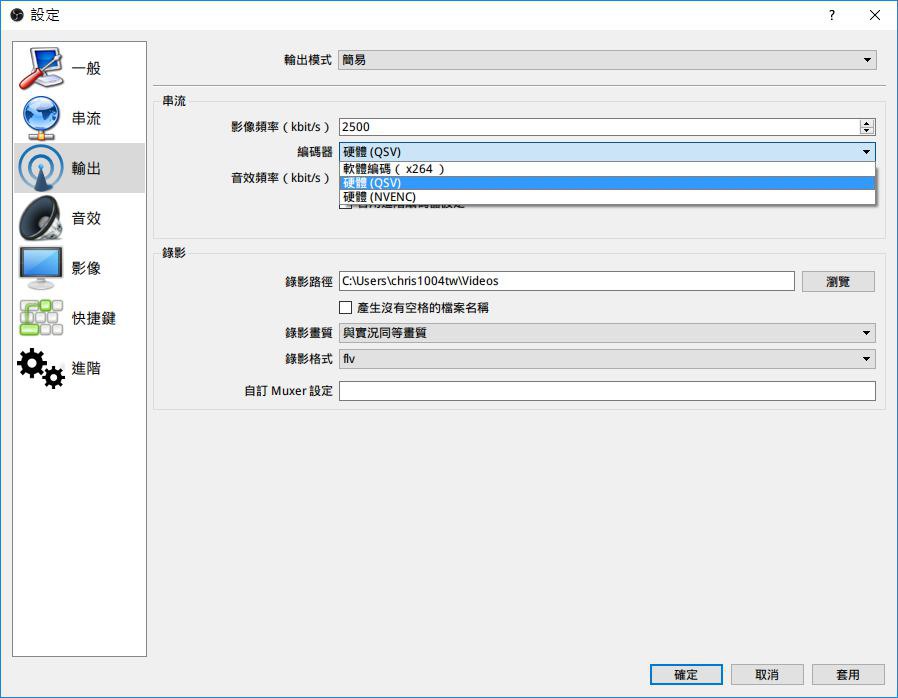Open the 快捷鍵 (Hotkeys) keyboard icon
Image resolution: width=898 pixels, height=698 pixels.
(41, 318)
